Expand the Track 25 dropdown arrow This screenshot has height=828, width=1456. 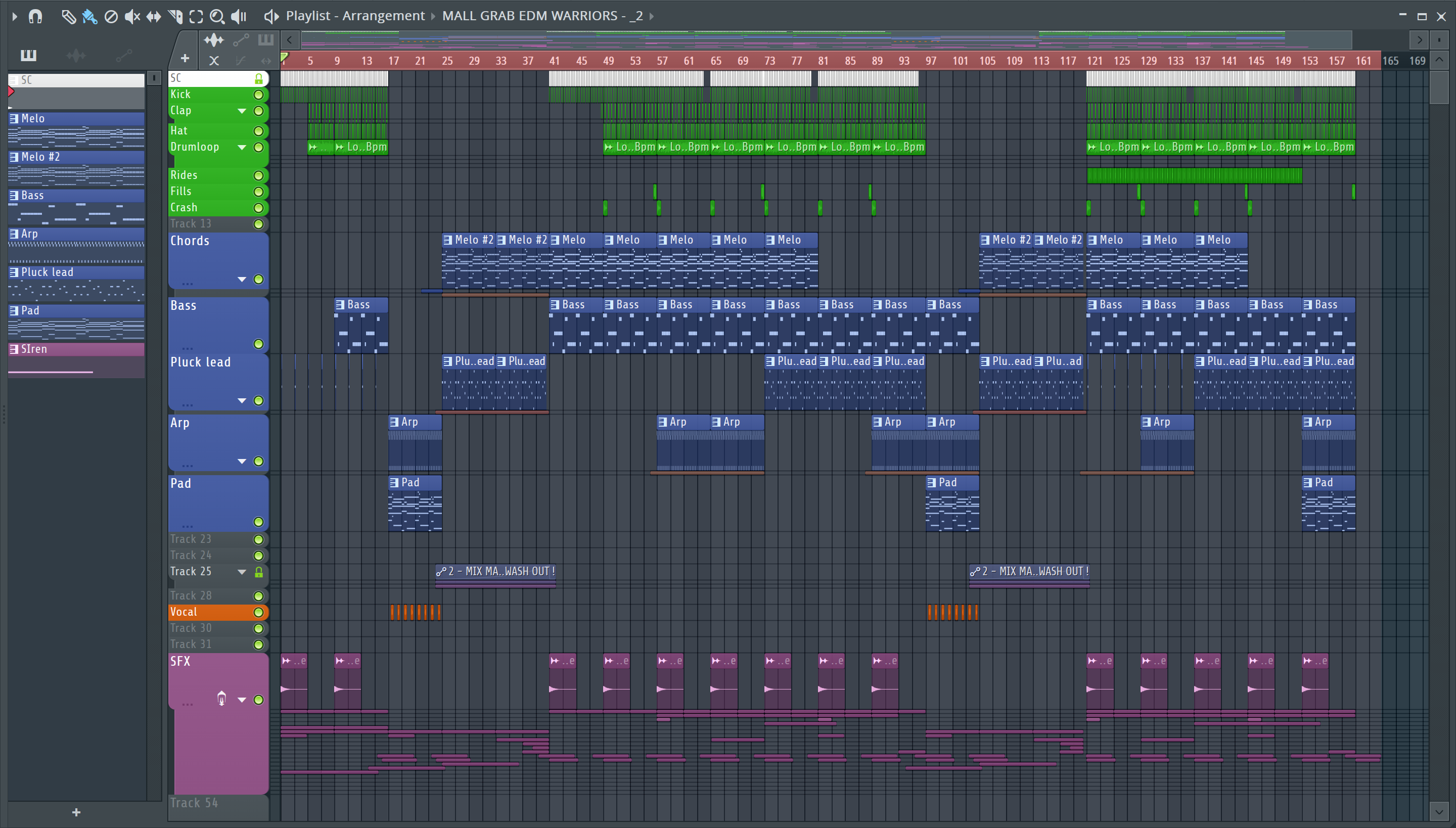242,572
